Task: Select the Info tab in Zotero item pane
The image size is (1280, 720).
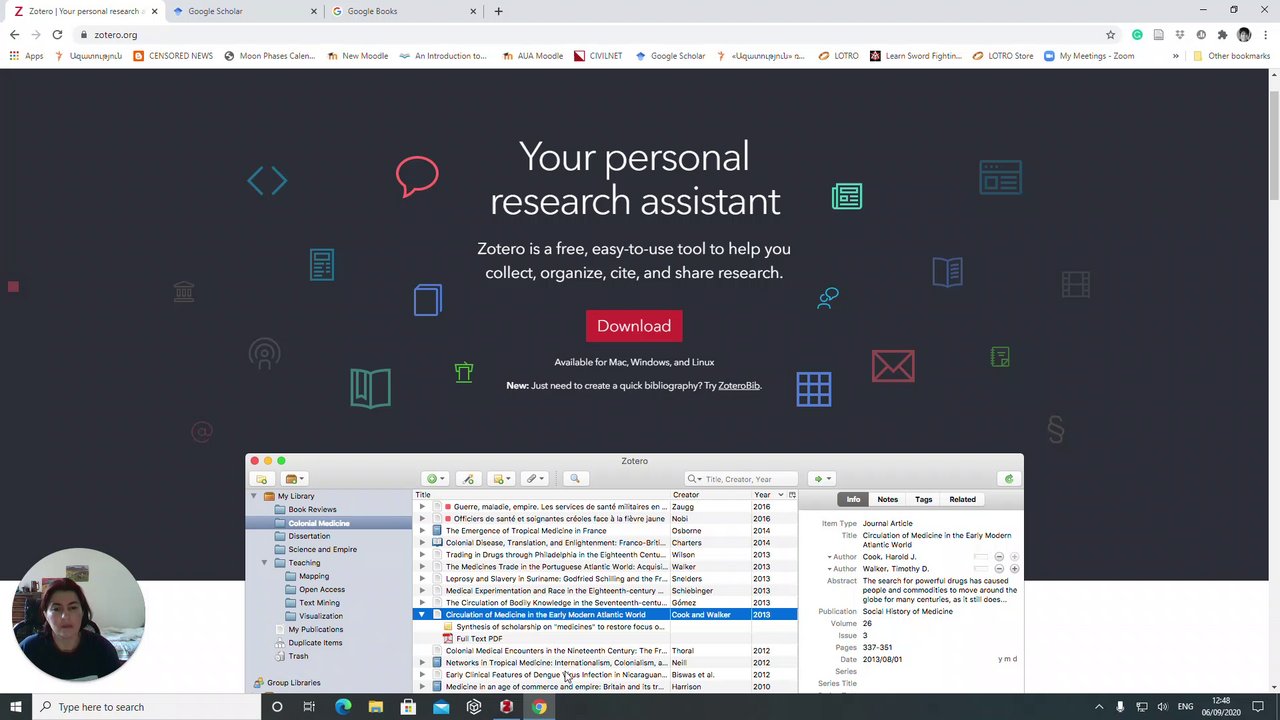Action: coord(853,499)
